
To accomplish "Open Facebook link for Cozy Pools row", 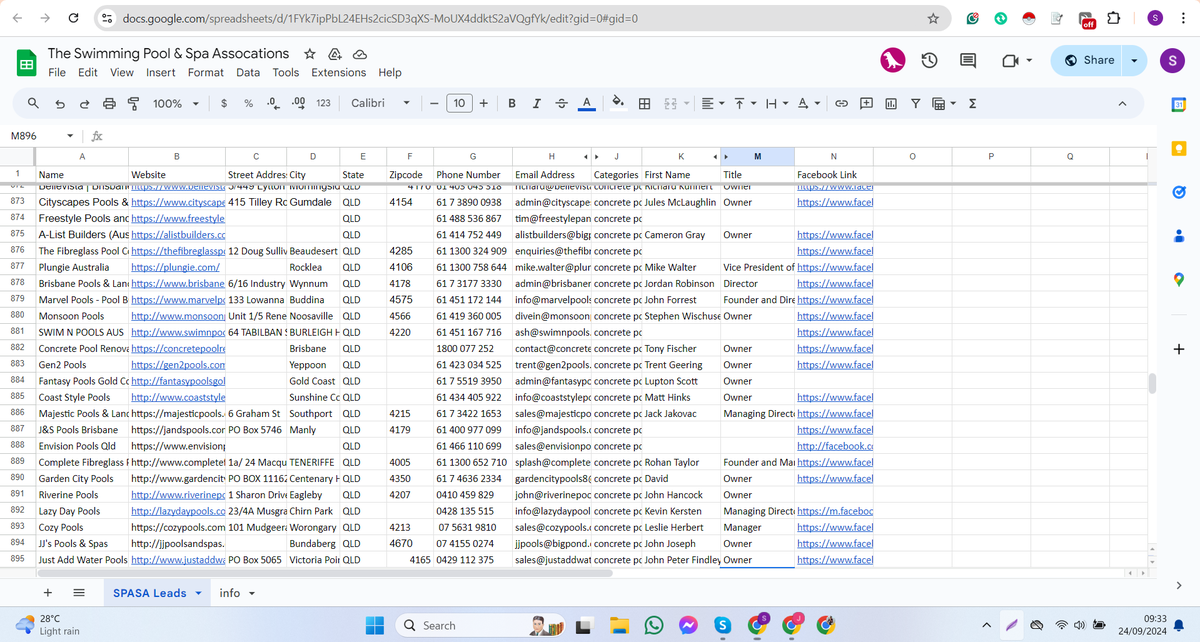I will [x=835, y=527].
